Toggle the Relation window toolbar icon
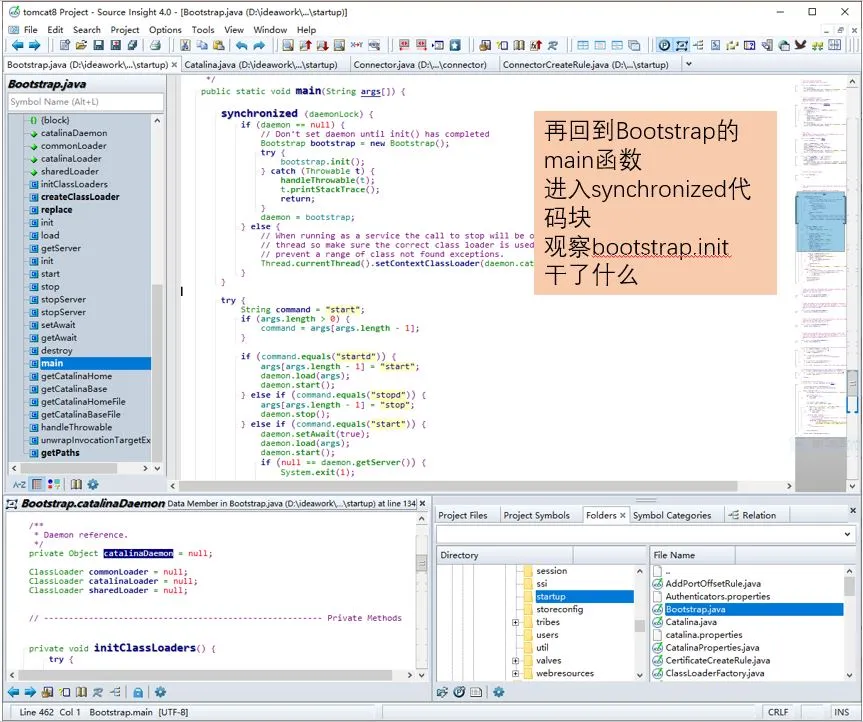 698,45
